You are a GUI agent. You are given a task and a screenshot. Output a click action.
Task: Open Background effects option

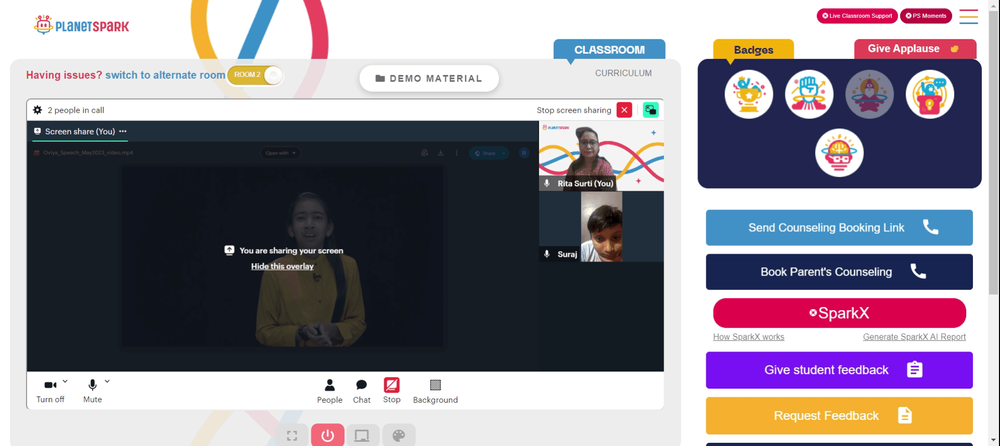tap(435, 391)
